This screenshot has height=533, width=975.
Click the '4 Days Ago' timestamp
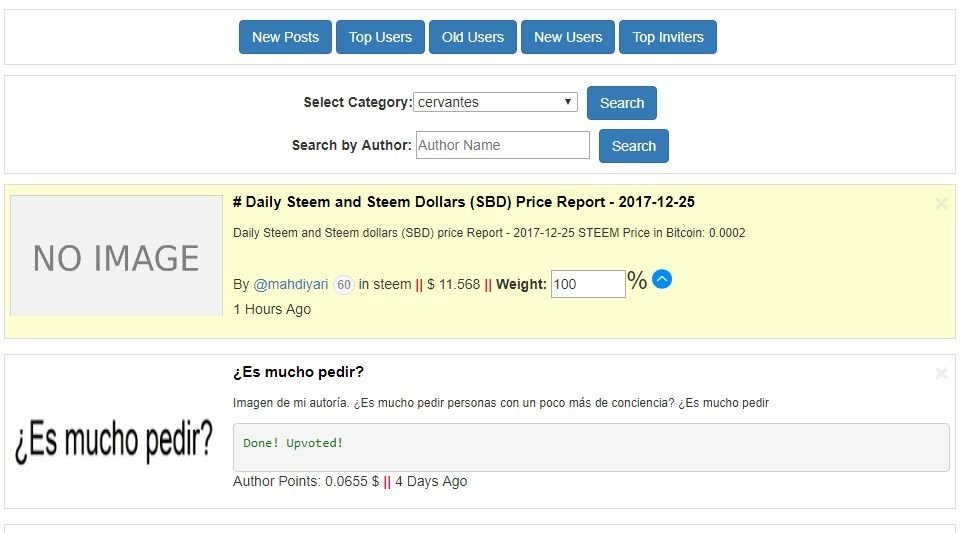tap(431, 481)
